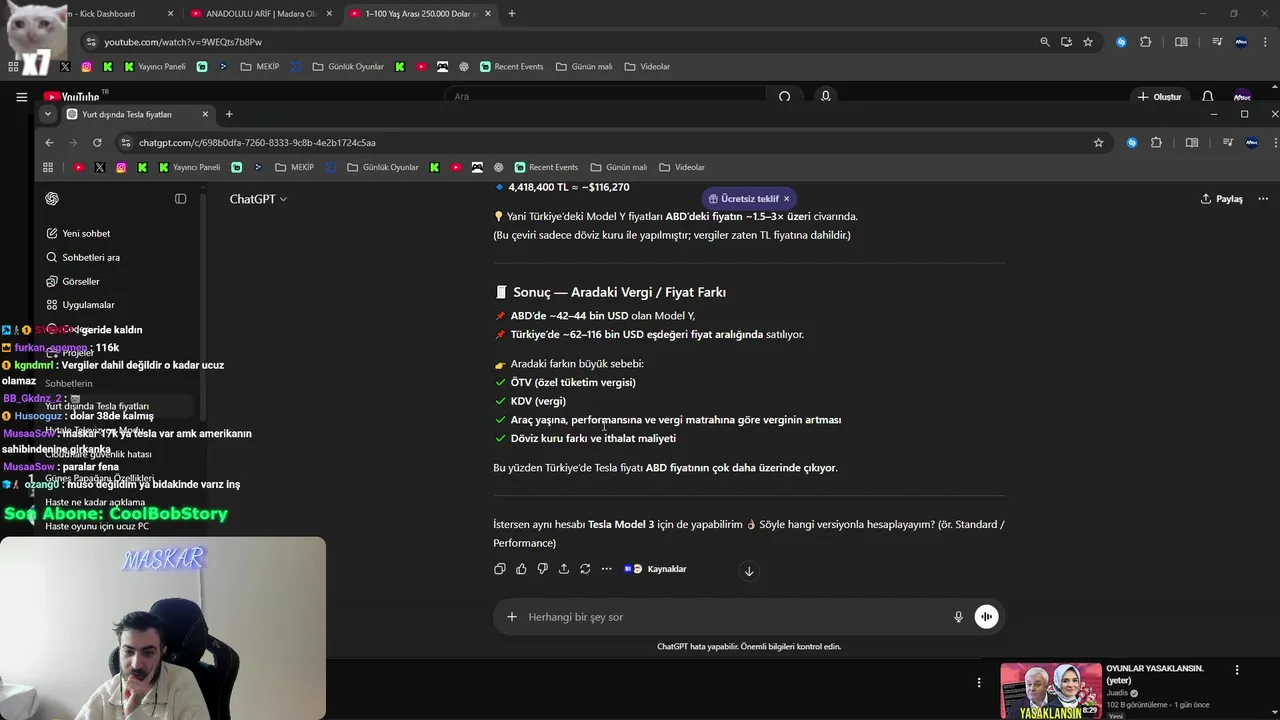Viewport: 1280px width, 720px height.
Task: Copy the ChatGPT response with the copy icon
Action: click(500, 569)
